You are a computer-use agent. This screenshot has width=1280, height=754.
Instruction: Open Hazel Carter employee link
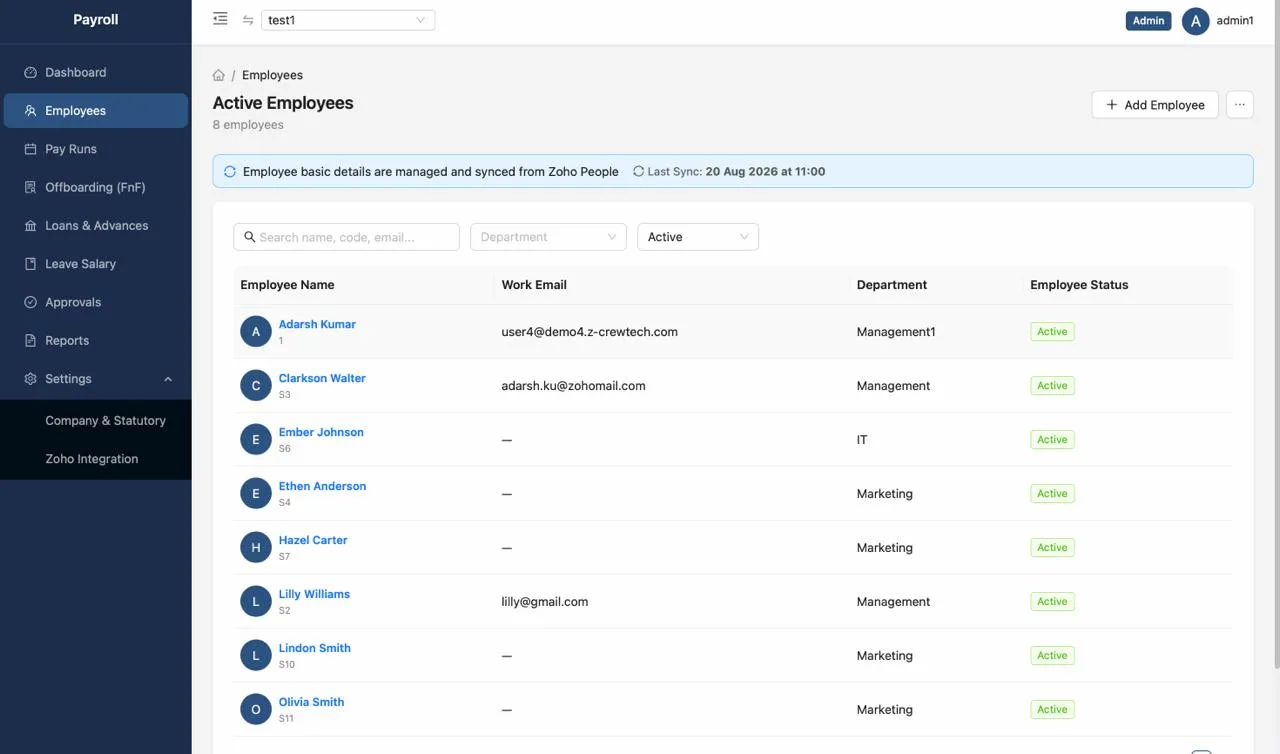click(313, 540)
